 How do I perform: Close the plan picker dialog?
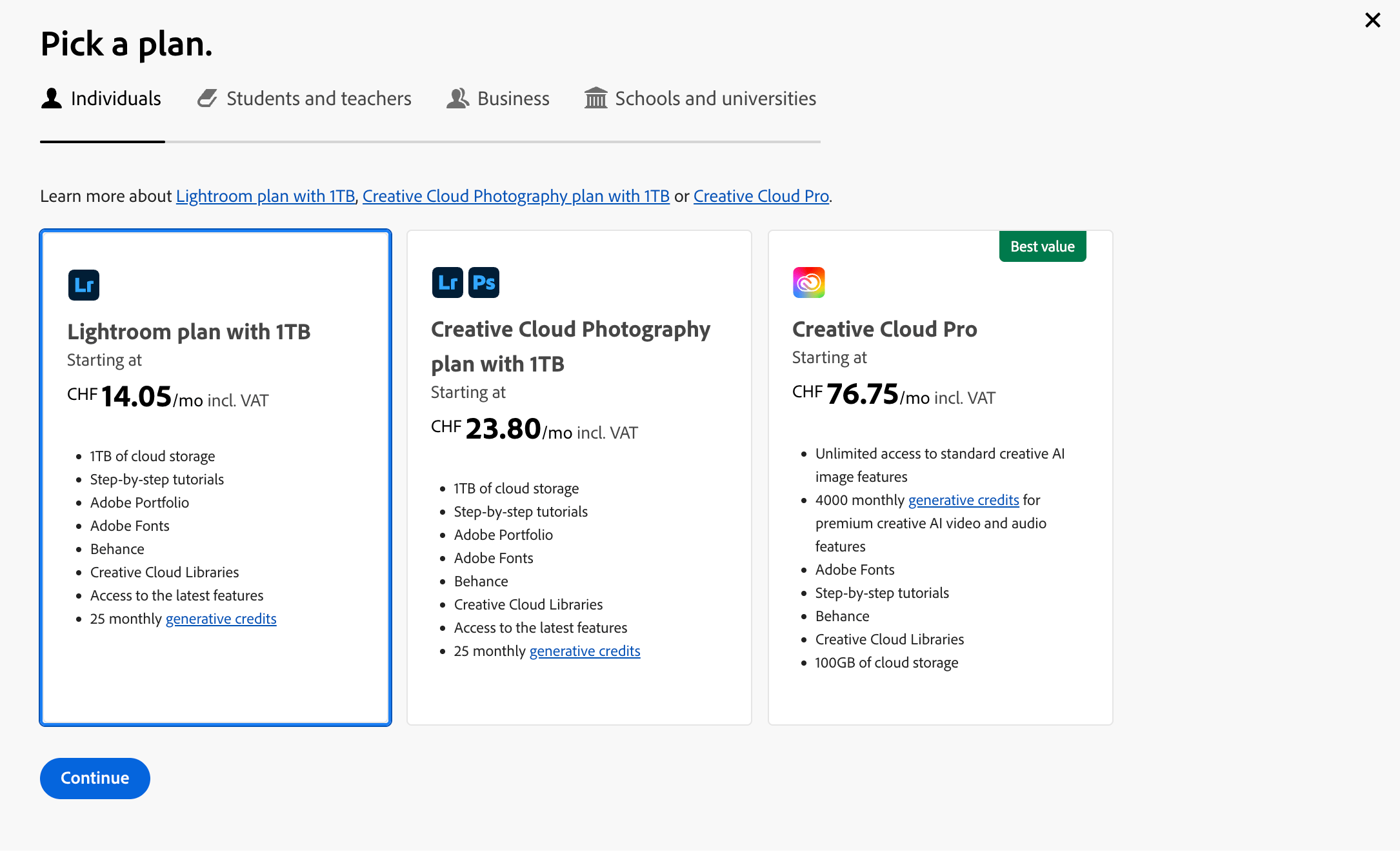pyautogui.click(x=1372, y=21)
